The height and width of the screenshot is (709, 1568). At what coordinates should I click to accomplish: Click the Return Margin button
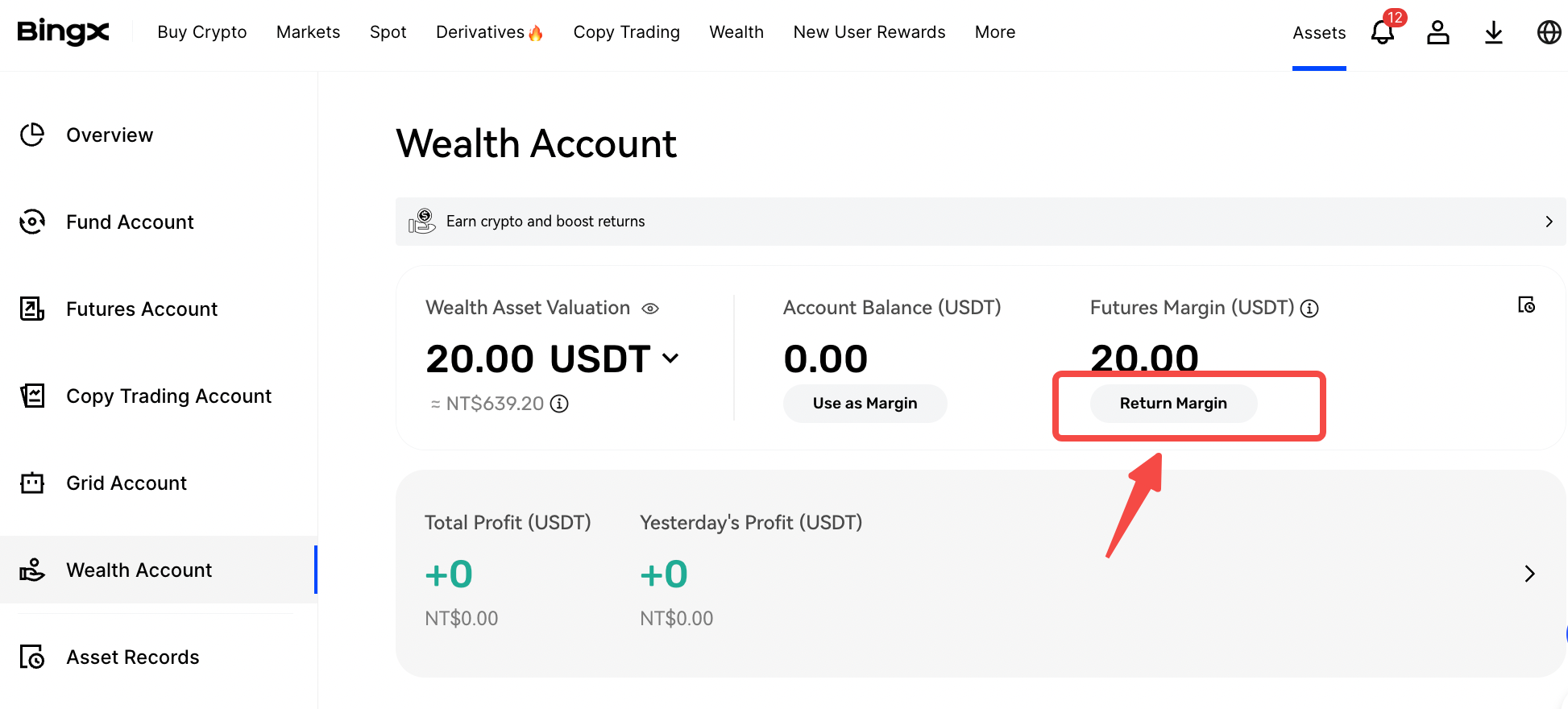[x=1173, y=404]
